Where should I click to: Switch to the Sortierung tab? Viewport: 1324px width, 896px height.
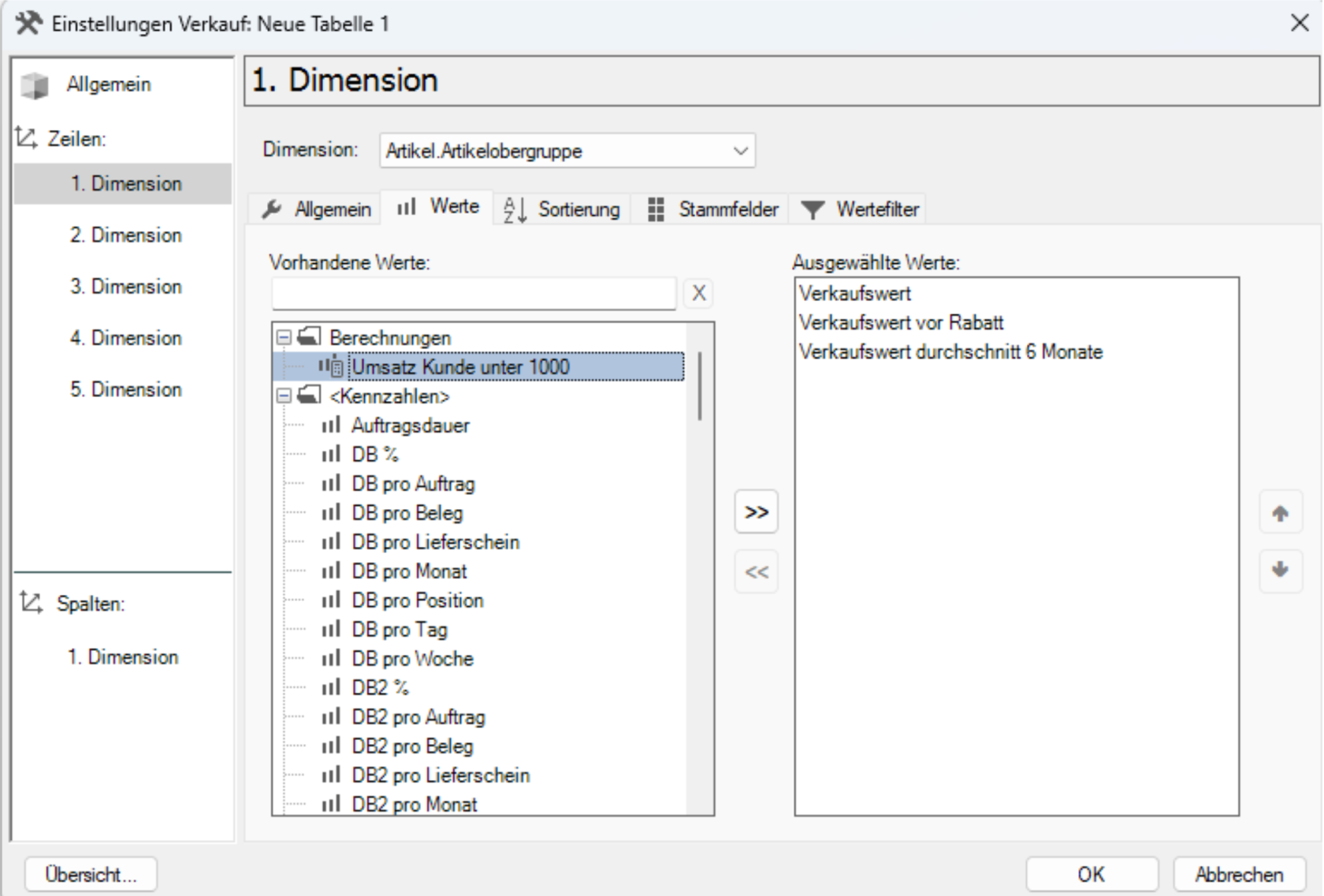click(562, 209)
